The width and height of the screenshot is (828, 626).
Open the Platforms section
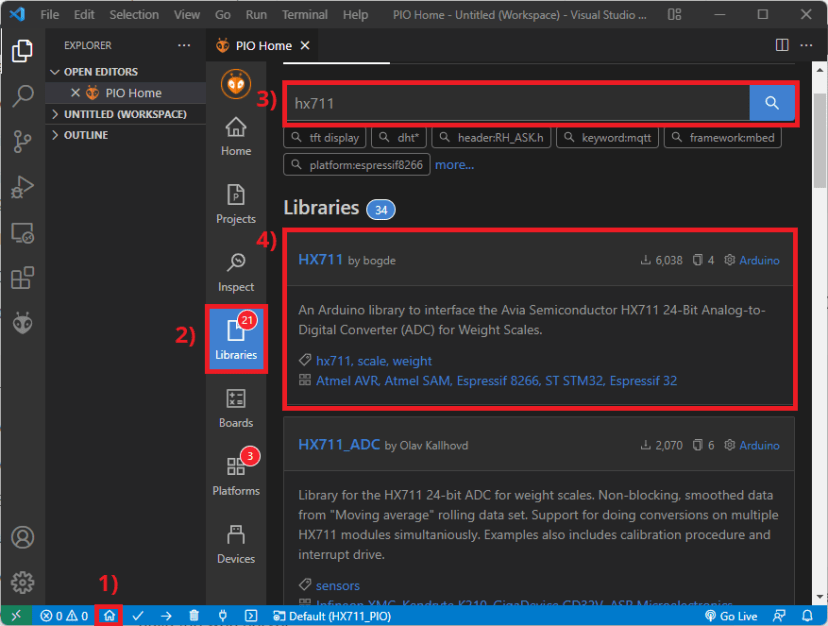coord(236,474)
